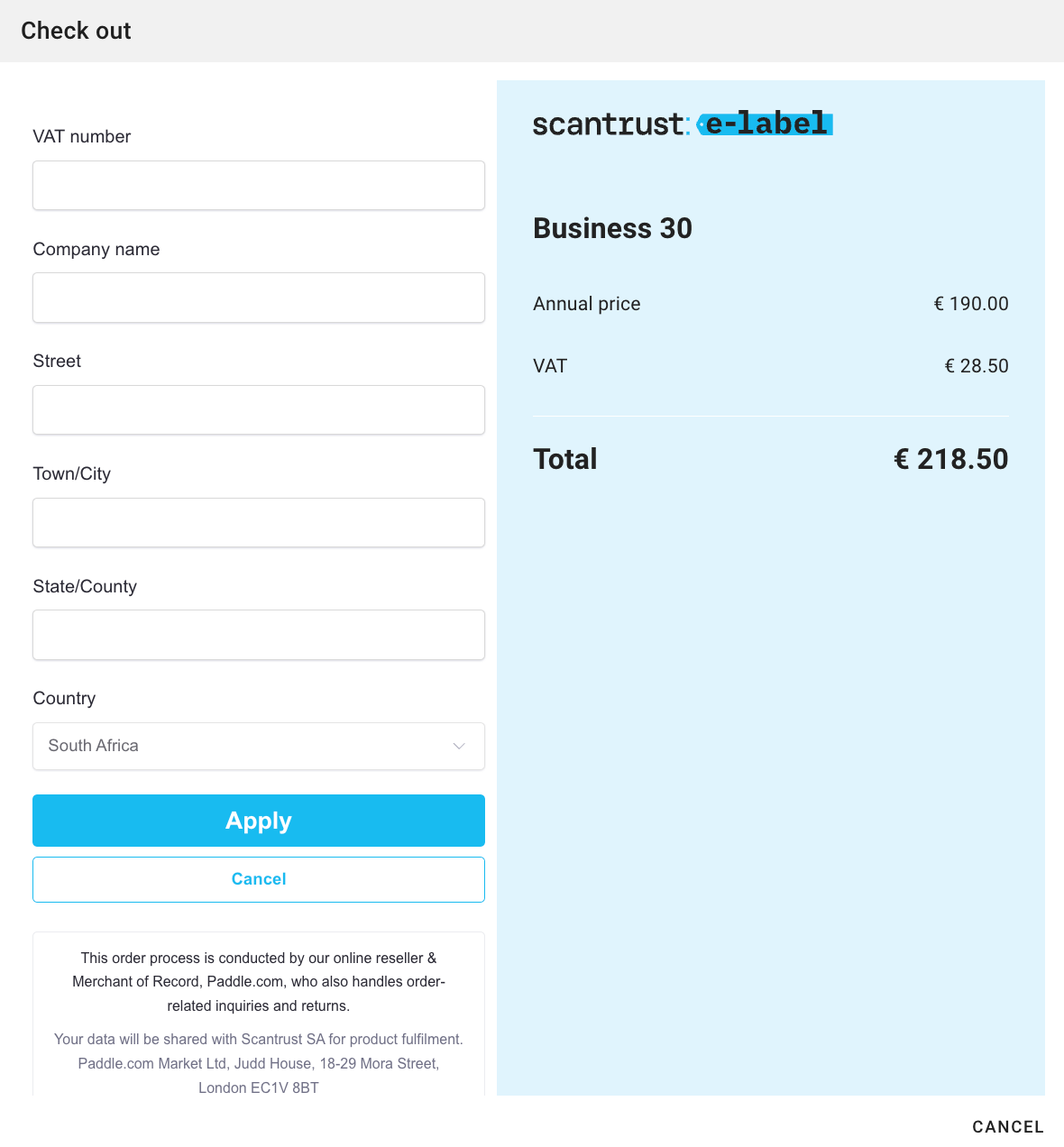Viewport: 1064px width, 1147px height.
Task: Click the Apply button
Action: coord(259,821)
